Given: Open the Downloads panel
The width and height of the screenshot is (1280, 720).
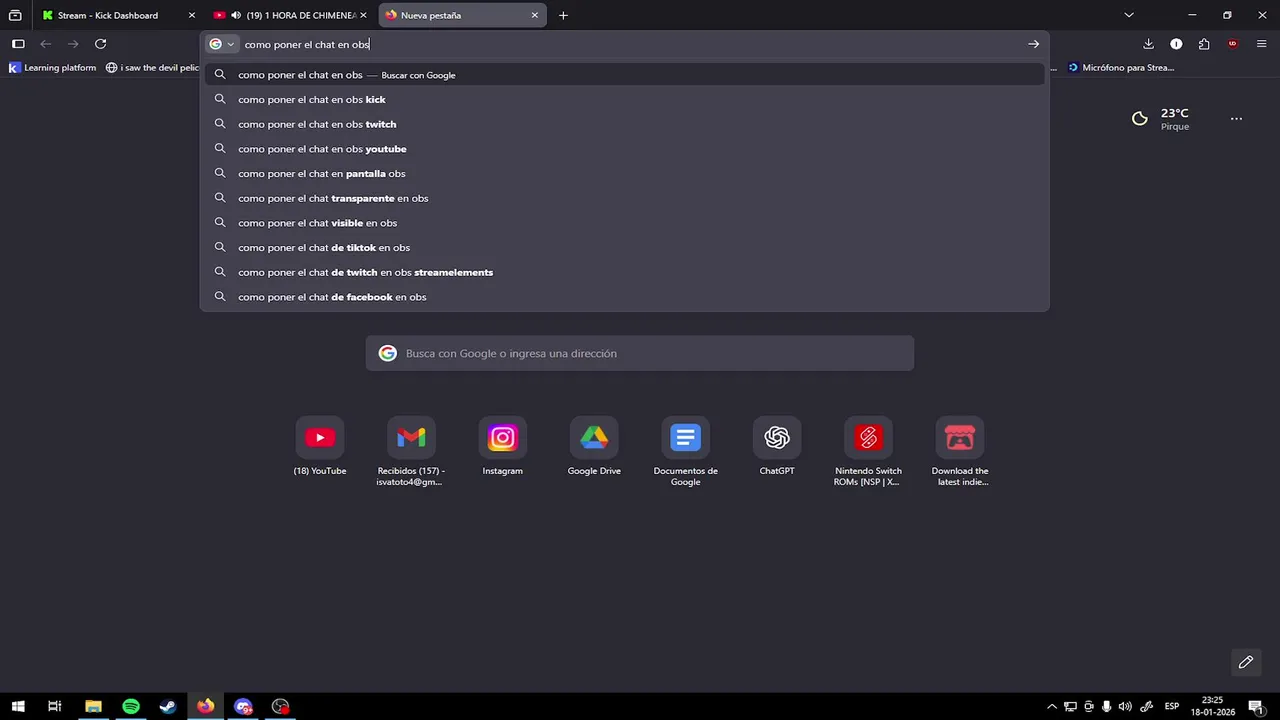Looking at the screenshot, I should coord(1148,44).
